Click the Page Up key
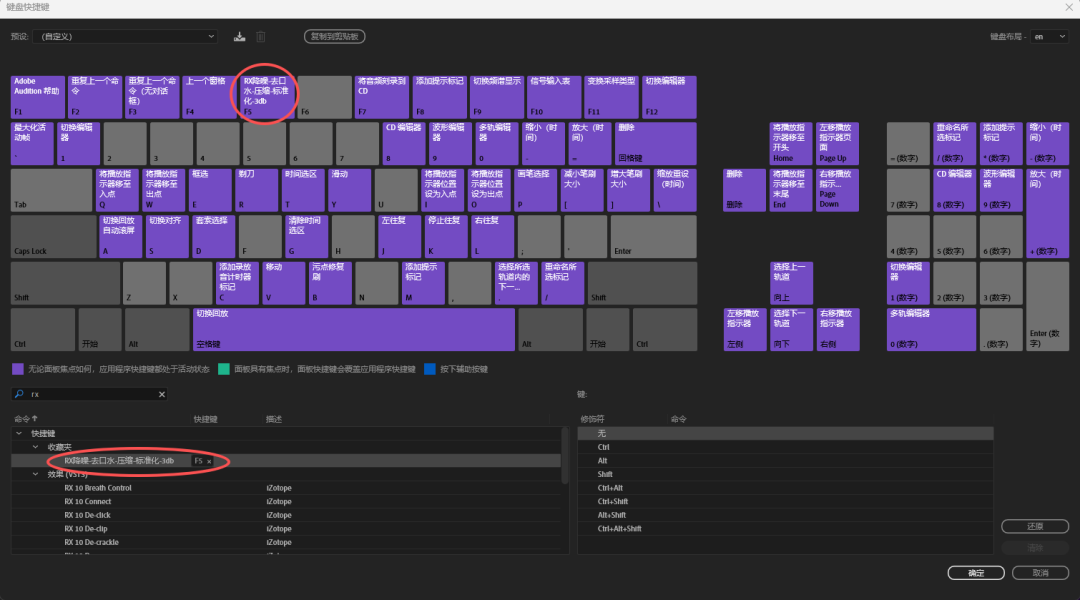The width and height of the screenshot is (1080, 600). coord(838,144)
